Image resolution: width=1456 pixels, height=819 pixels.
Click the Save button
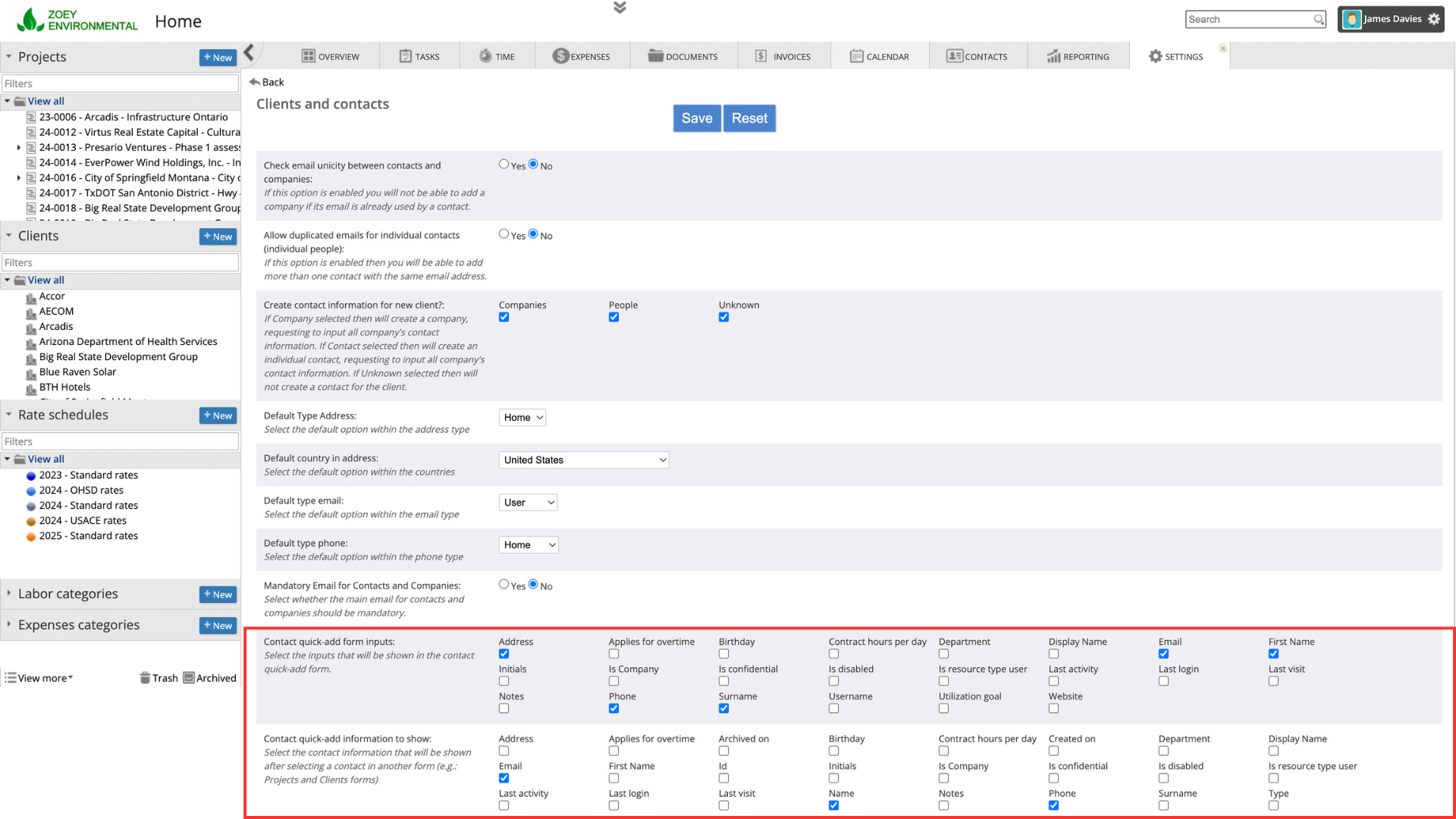pyautogui.click(x=696, y=118)
